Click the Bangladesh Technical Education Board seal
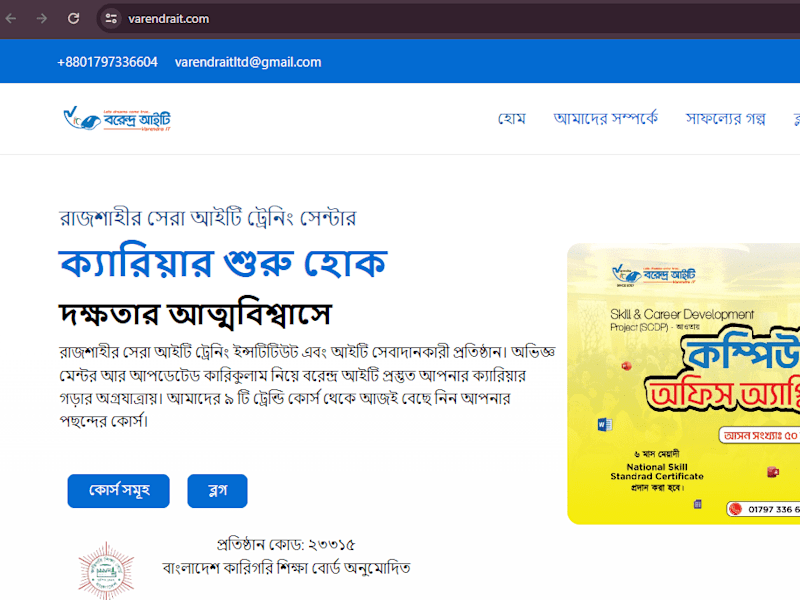Screen dimensions: 800x600 [x=106, y=571]
